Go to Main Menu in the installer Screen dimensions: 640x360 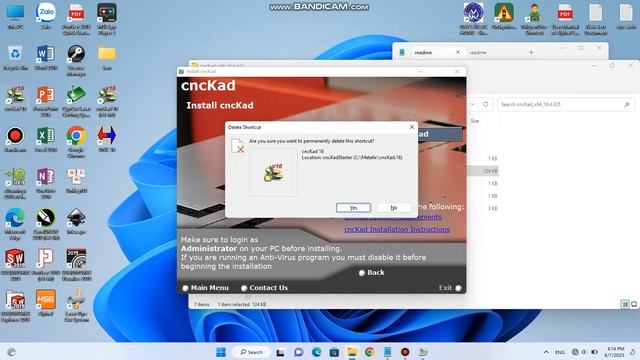(x=205, y=288)
